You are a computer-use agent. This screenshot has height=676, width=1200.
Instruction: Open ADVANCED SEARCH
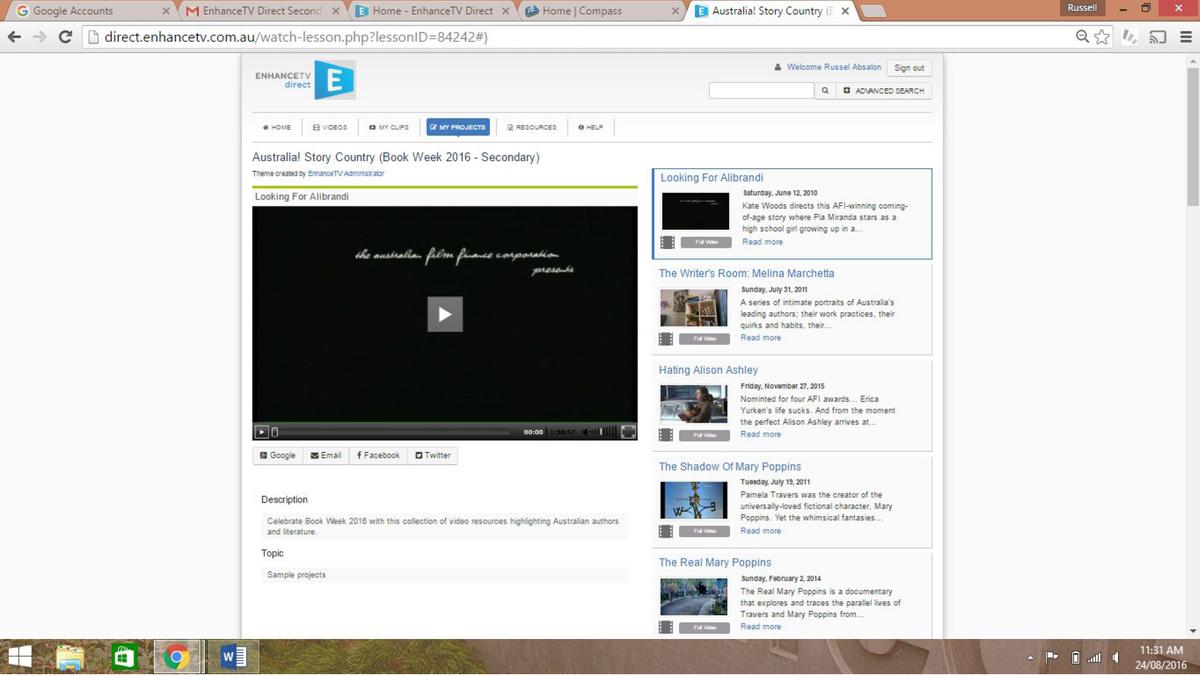click(x=885, y=90)
